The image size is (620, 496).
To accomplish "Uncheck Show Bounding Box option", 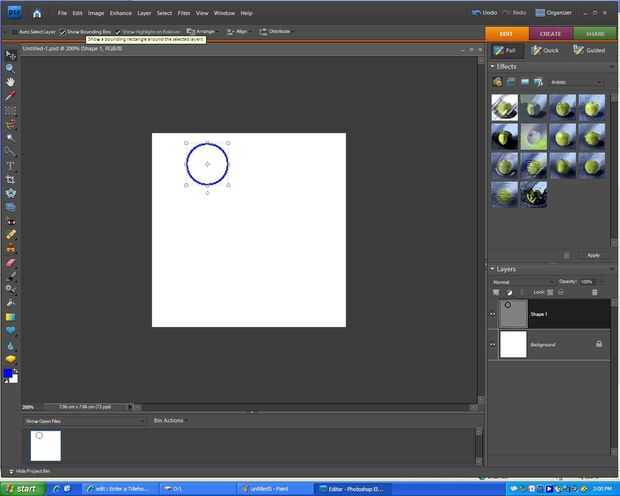I will pyautogui.click(x=62, y=32).
